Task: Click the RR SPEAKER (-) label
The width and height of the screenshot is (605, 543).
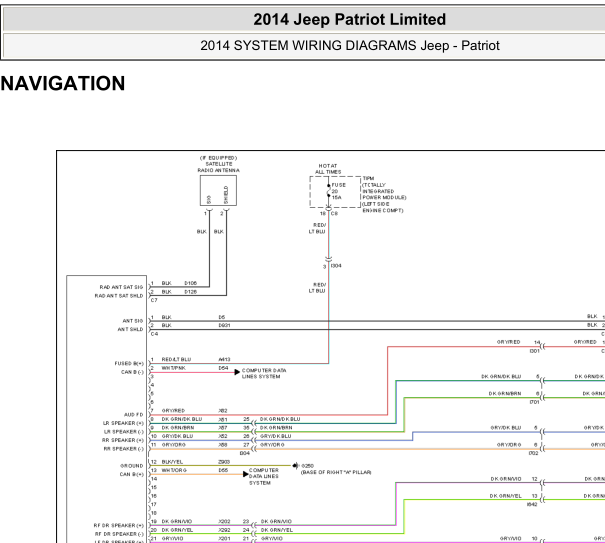Action: point(123,448)
